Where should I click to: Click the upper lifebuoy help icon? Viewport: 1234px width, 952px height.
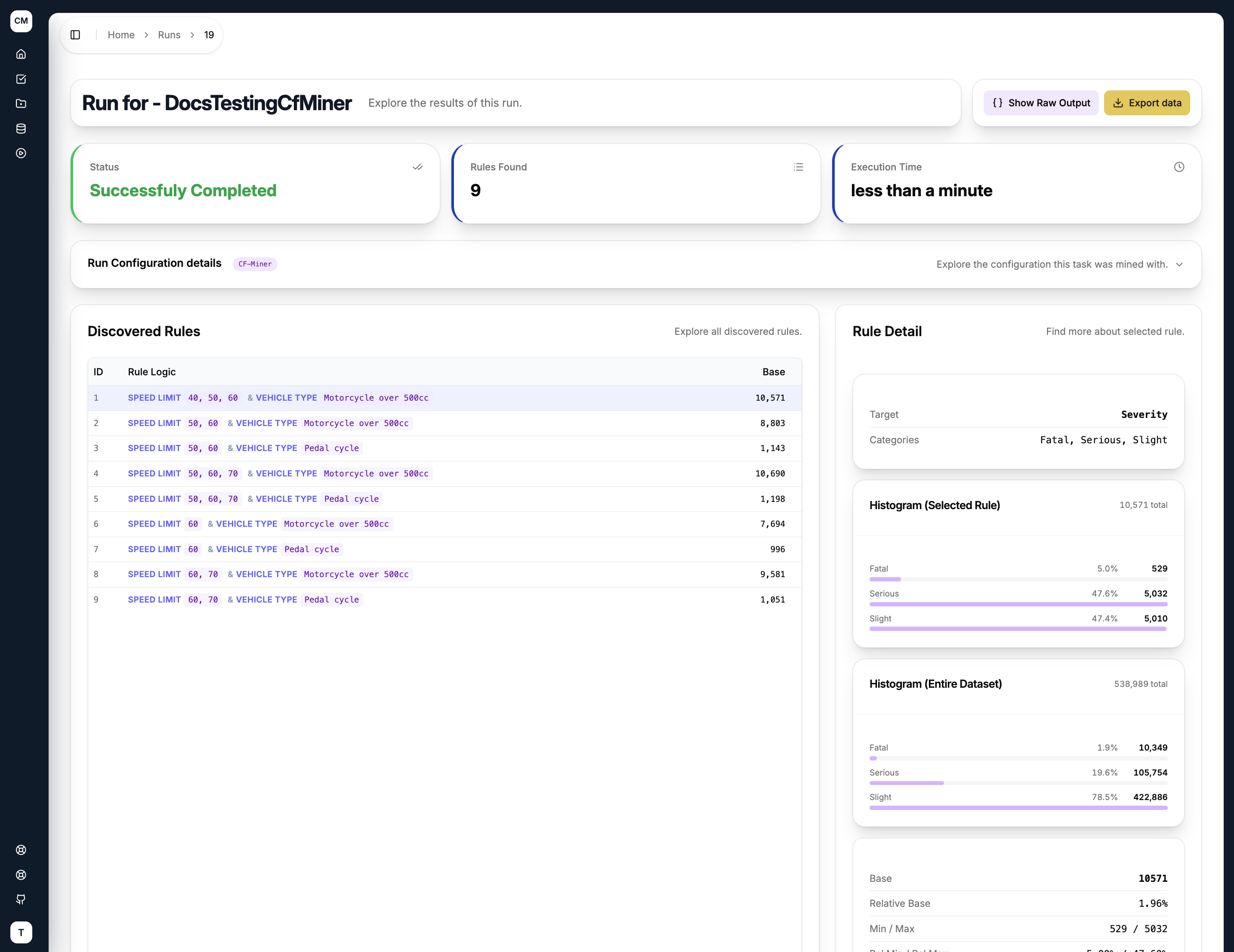21,850
